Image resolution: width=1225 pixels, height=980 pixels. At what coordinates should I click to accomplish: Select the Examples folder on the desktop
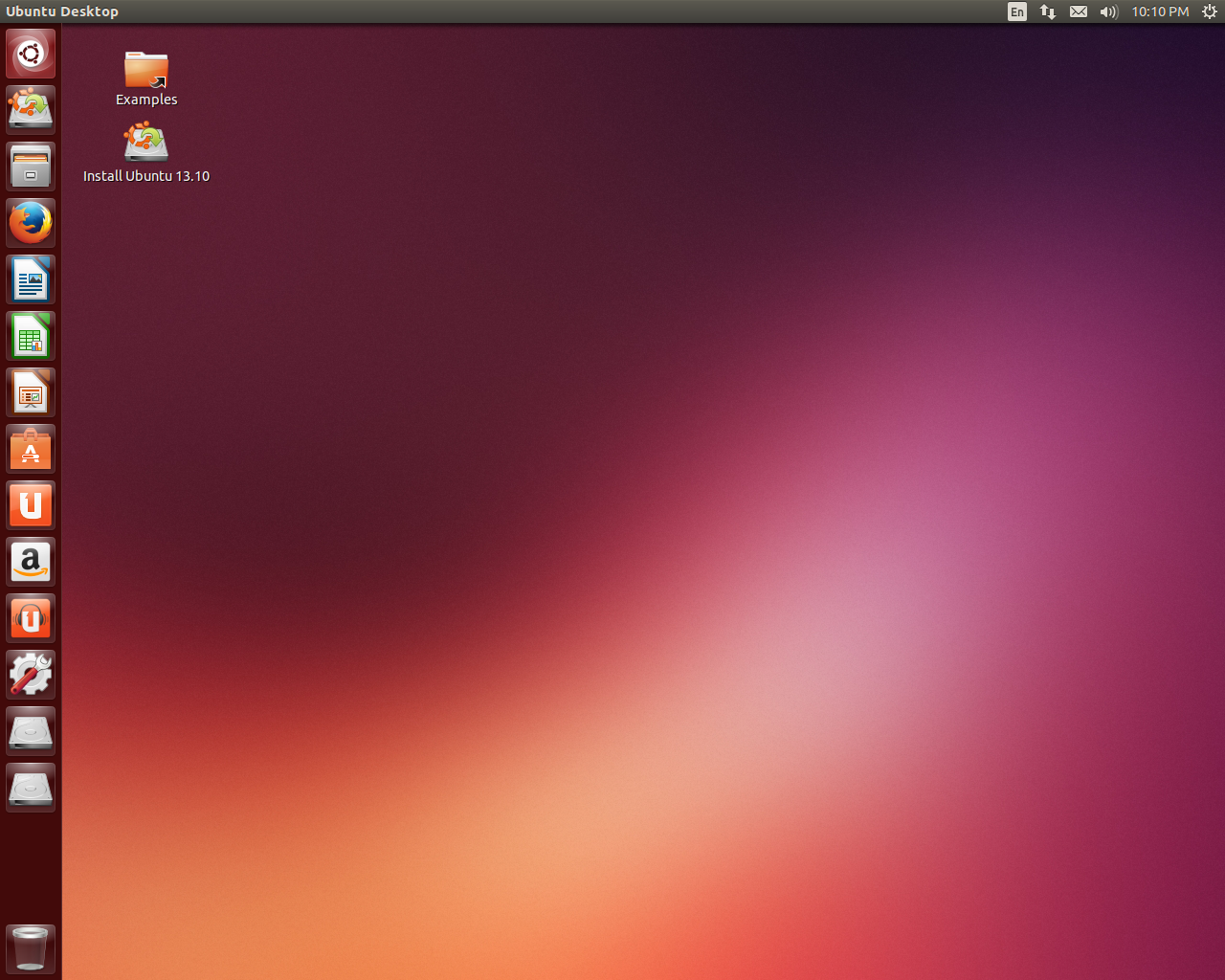click(146, 78)
